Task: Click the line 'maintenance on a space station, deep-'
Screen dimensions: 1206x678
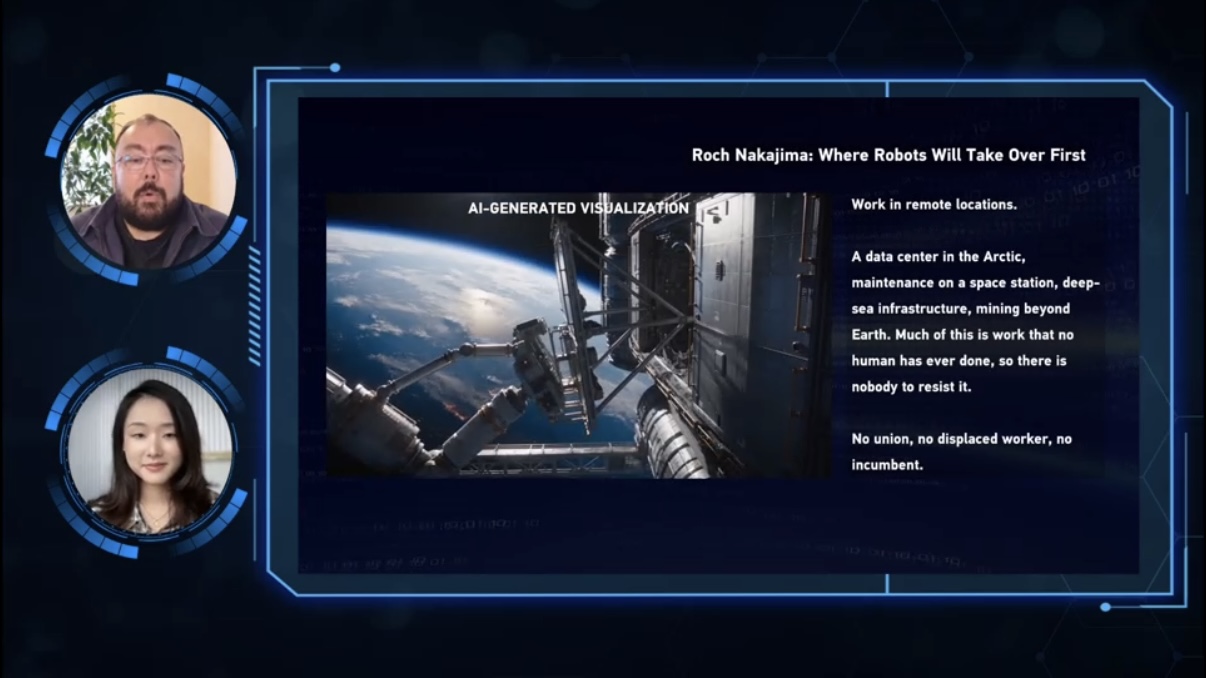Action: click(x=975, y=283)
